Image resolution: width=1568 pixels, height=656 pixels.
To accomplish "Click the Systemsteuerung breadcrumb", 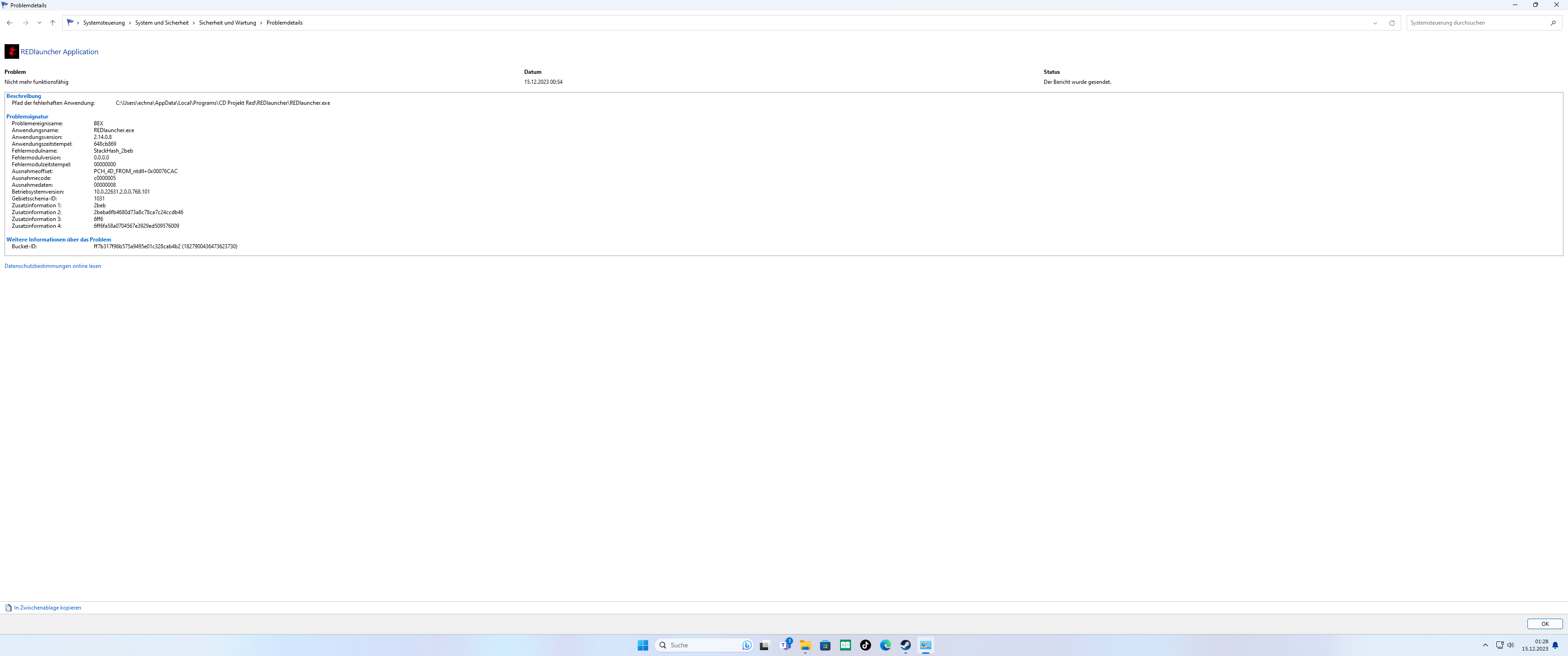I will (x=103, y=23).
